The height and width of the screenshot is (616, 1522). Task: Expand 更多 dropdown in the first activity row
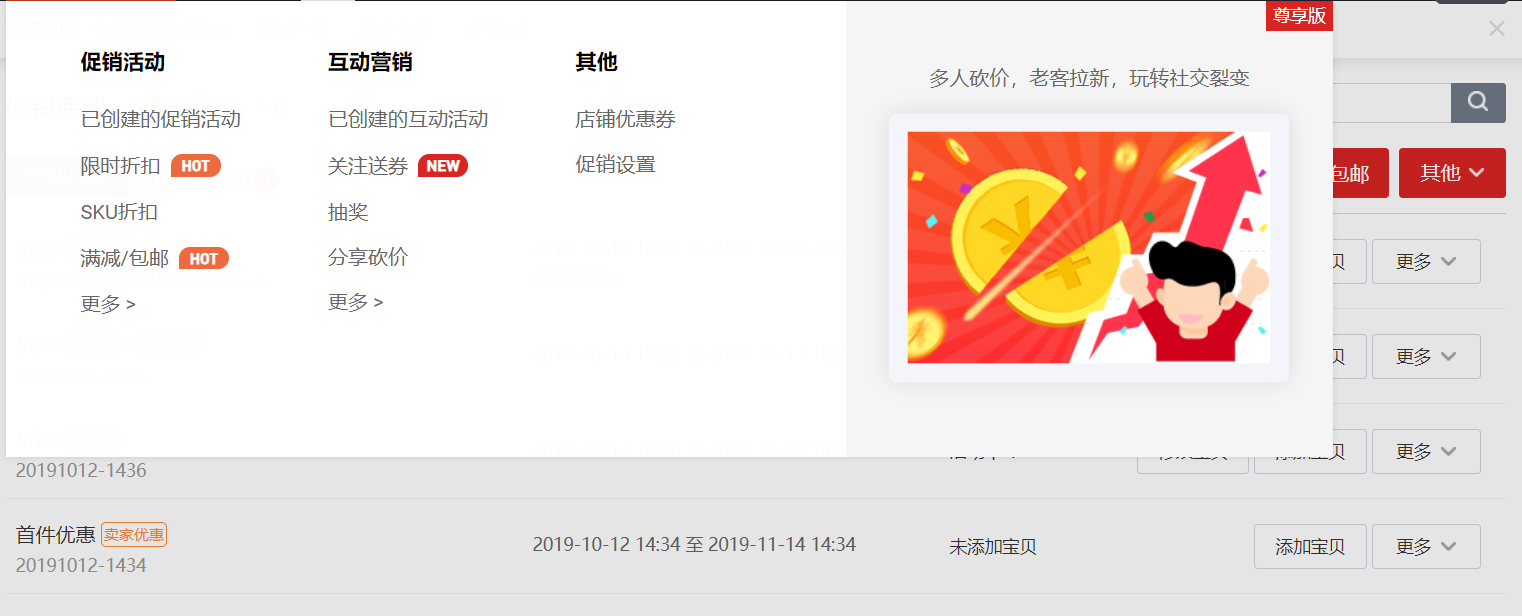pyautogui.click(x=1426, y=262)
